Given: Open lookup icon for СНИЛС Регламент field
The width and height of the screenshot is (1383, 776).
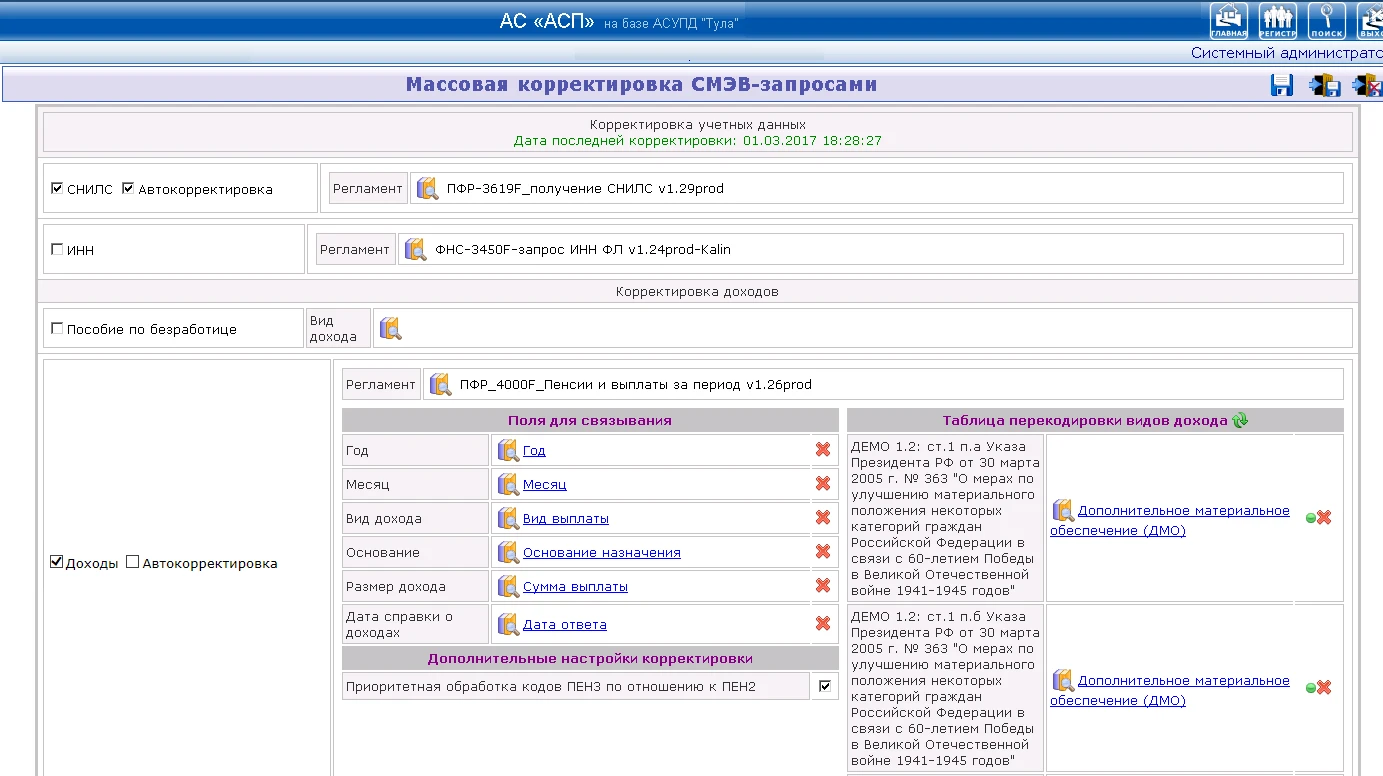Looking at the screenshot, I should click(428, 188).
